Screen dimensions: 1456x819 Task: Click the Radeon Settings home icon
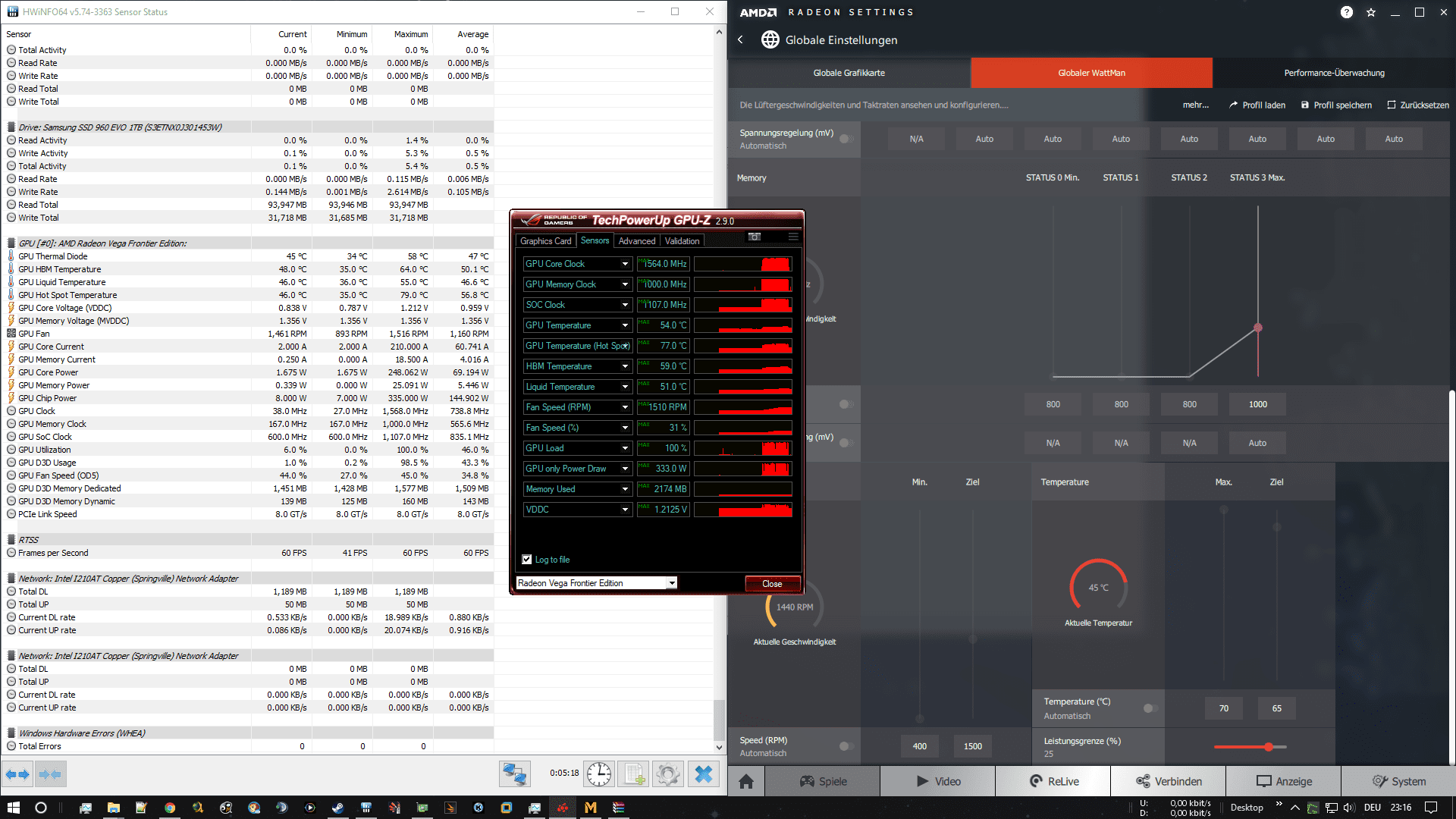click(x=746, y=781)
